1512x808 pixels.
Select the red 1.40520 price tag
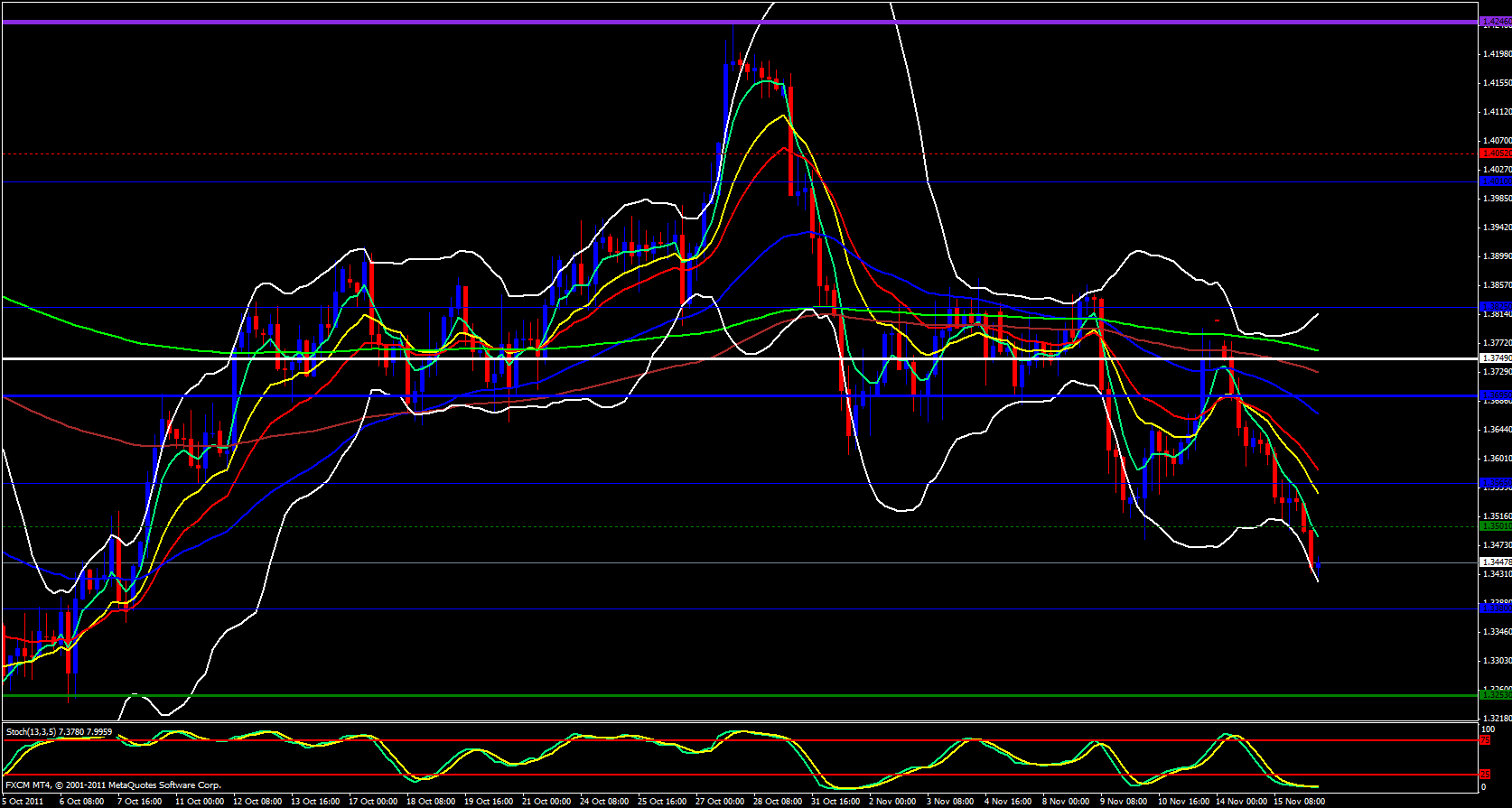pos(1495,153)
